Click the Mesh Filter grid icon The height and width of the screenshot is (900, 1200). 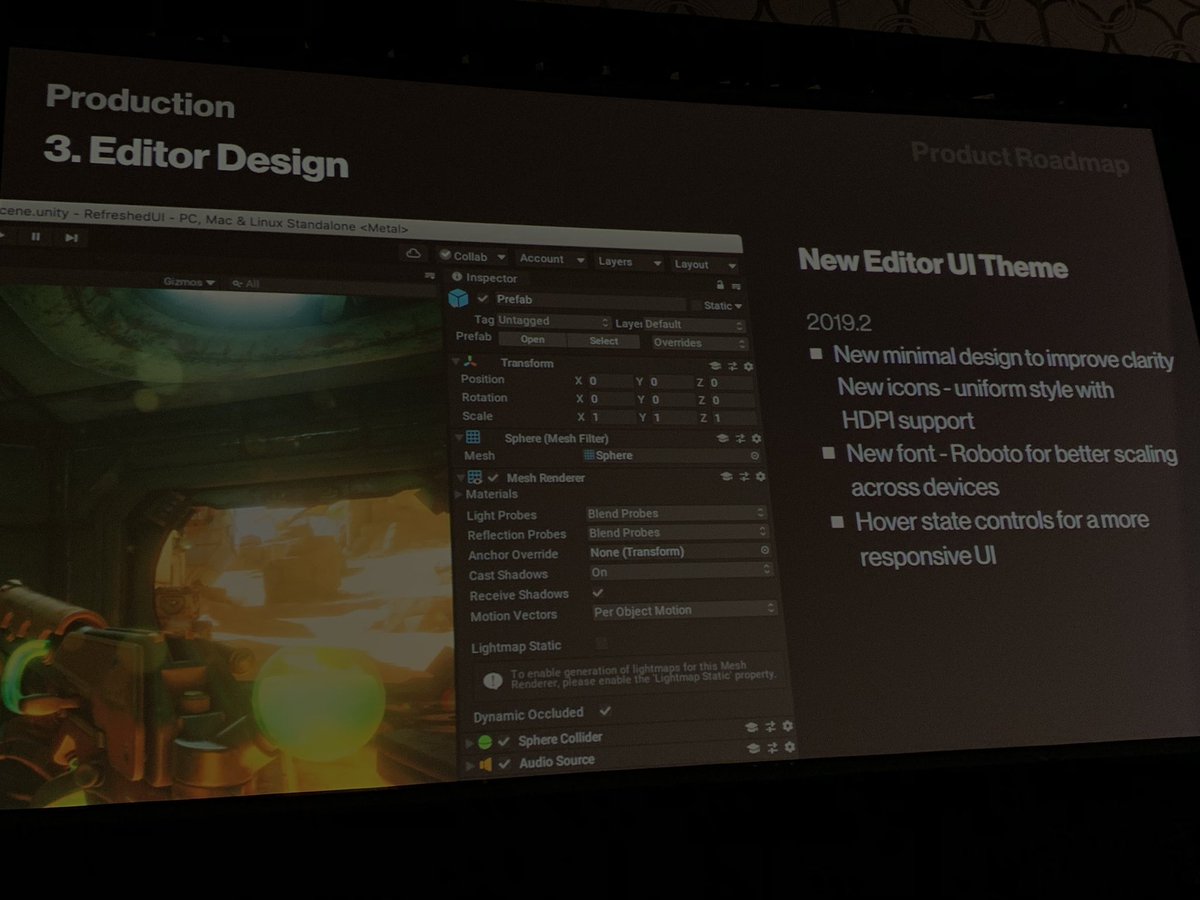pyautogui.click(x=473, y=437)
